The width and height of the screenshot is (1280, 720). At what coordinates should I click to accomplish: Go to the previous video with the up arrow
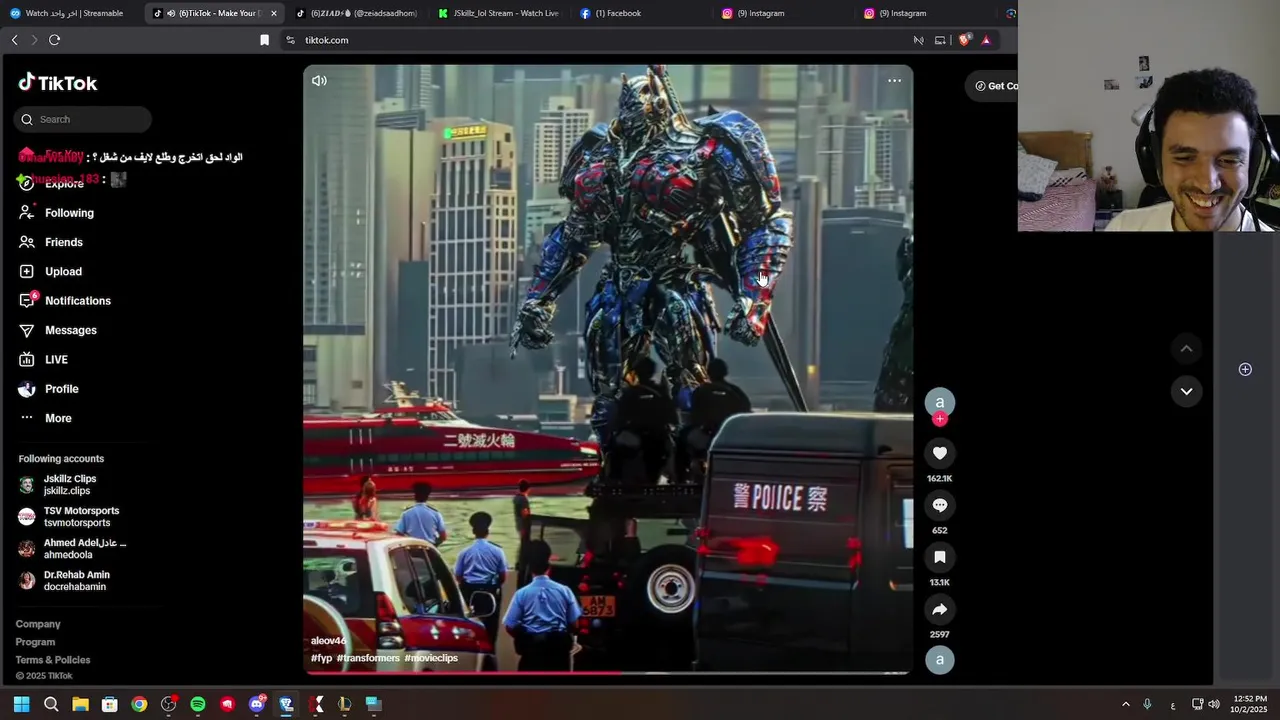[x=1186, y=348]
